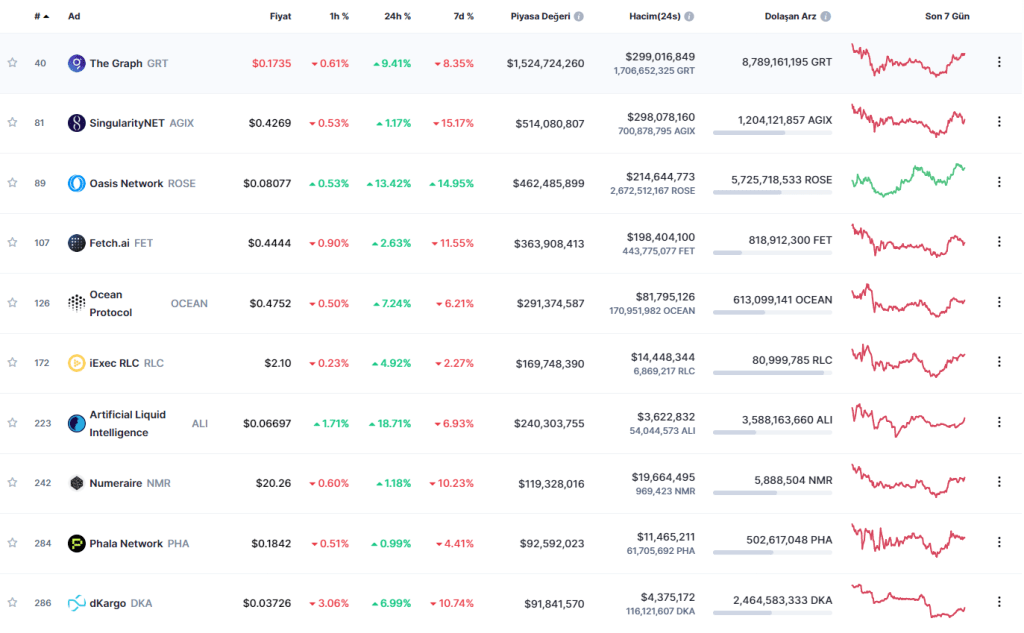The width and height of the screenshot is (1024, 633).
Task: Toggle Phala Network watchlist star
Action: pos(12,543)
